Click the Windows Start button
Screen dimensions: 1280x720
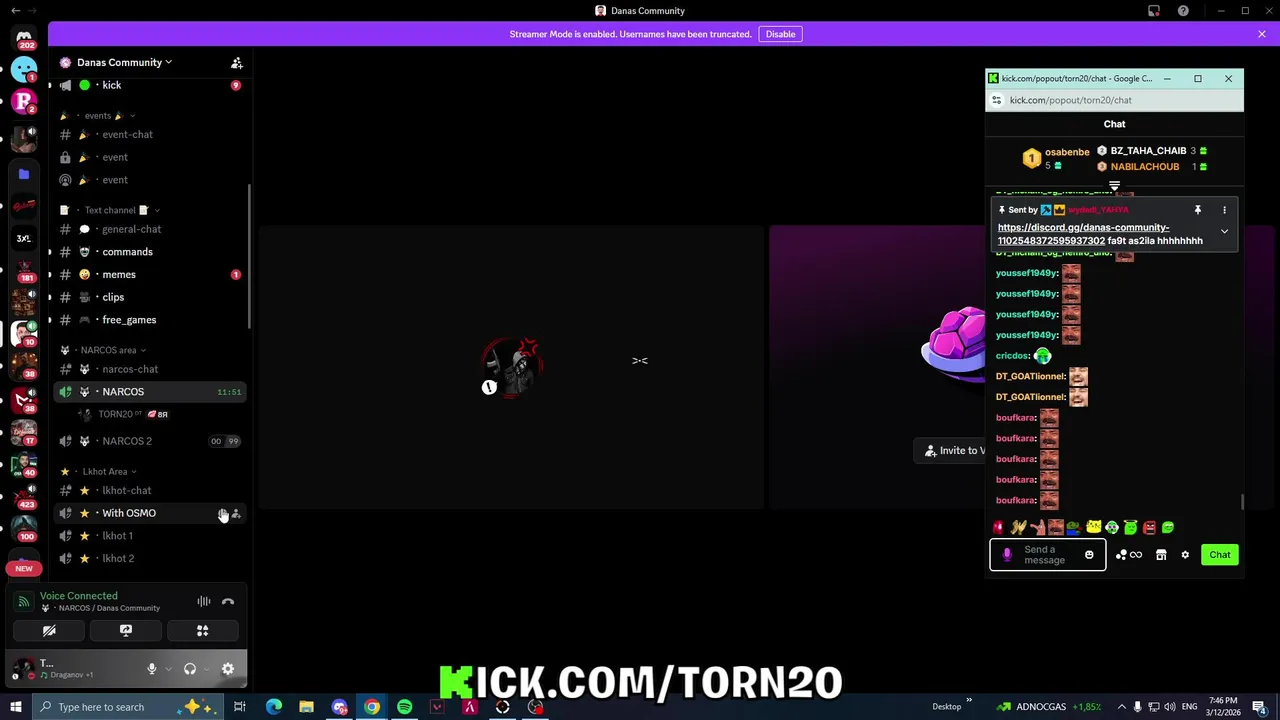click(15, 707)
